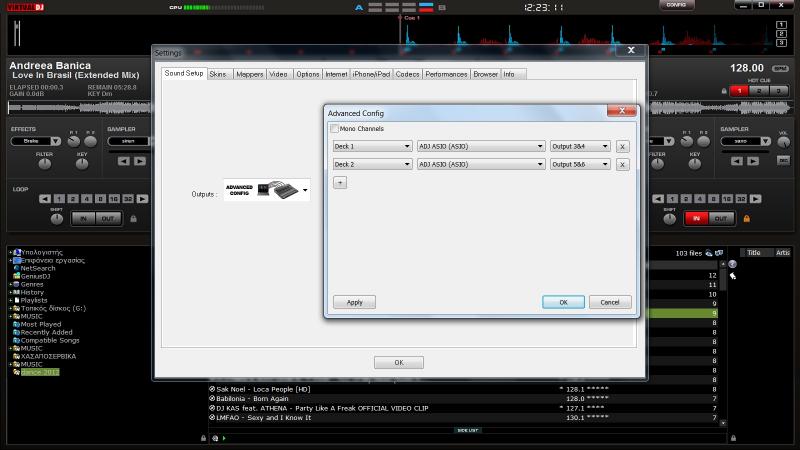Toggle right deck red loop IN button
Viewport: 800px width, 450px height.
(696, 219)
